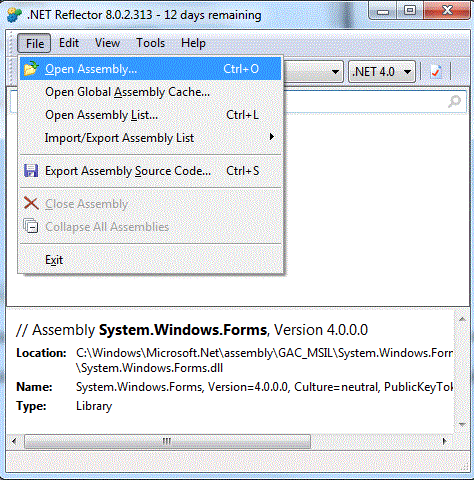Screen dimensions: 474x480
Task: Click the right arrow of the horizontal scrollbar
Action: pos(444,441)
